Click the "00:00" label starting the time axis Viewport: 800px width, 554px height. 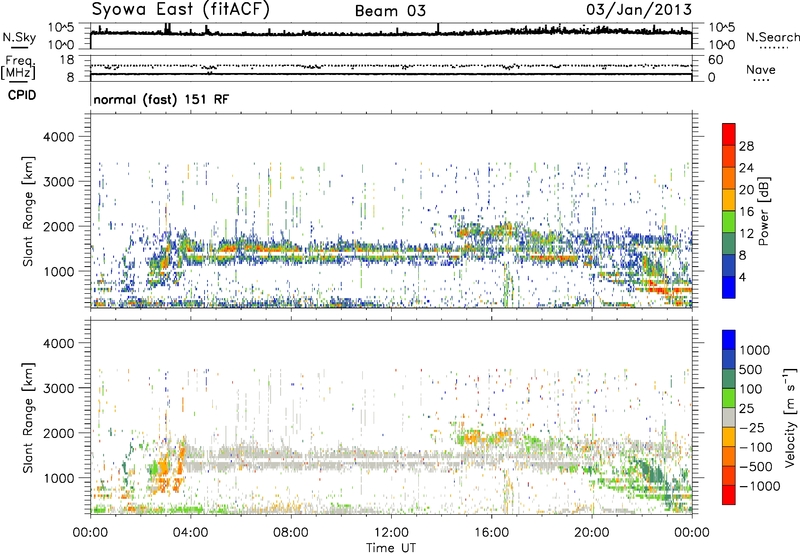click(90, 533)
